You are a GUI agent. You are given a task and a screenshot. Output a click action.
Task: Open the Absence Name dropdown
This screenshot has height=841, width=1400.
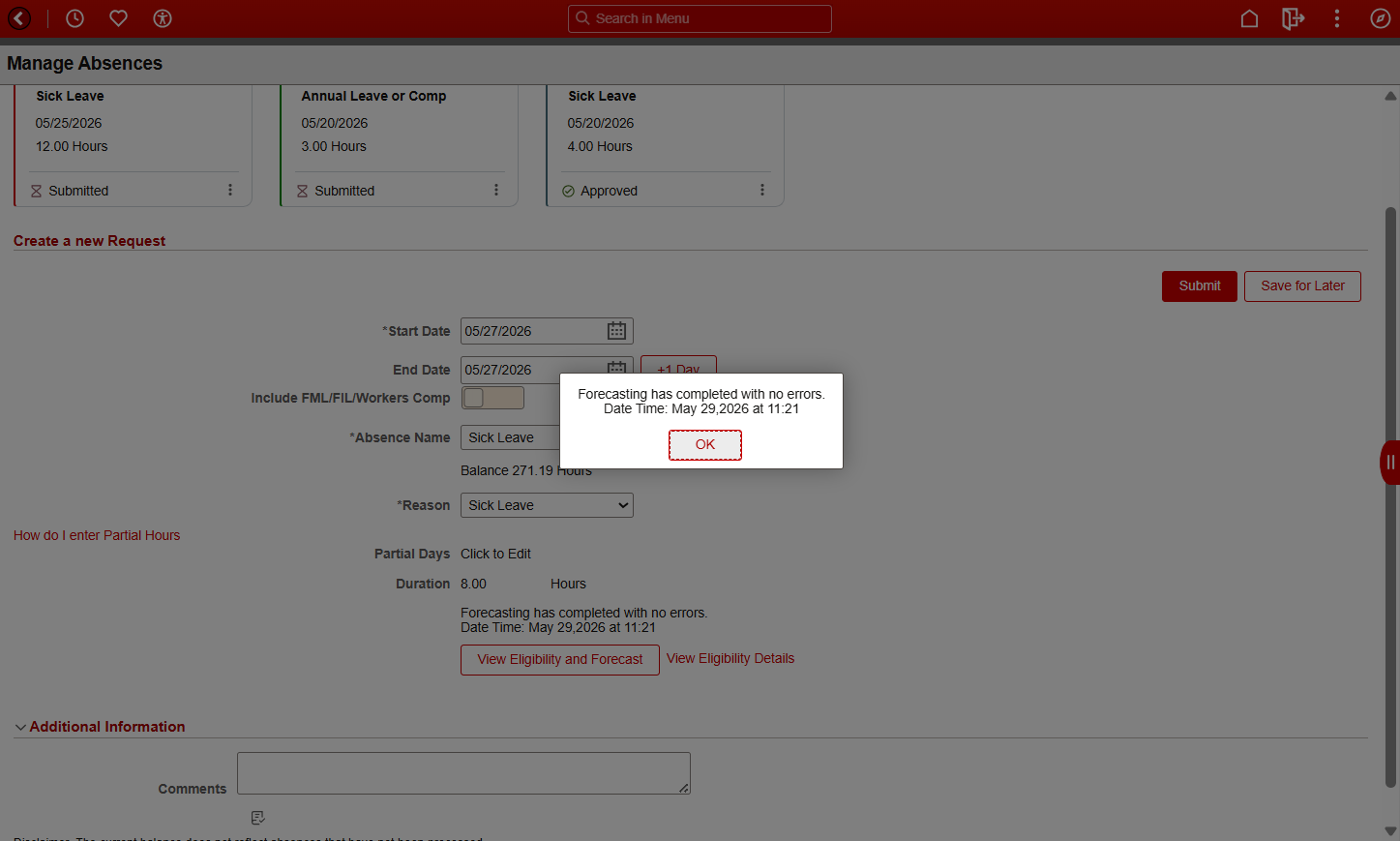pos(510,437)
